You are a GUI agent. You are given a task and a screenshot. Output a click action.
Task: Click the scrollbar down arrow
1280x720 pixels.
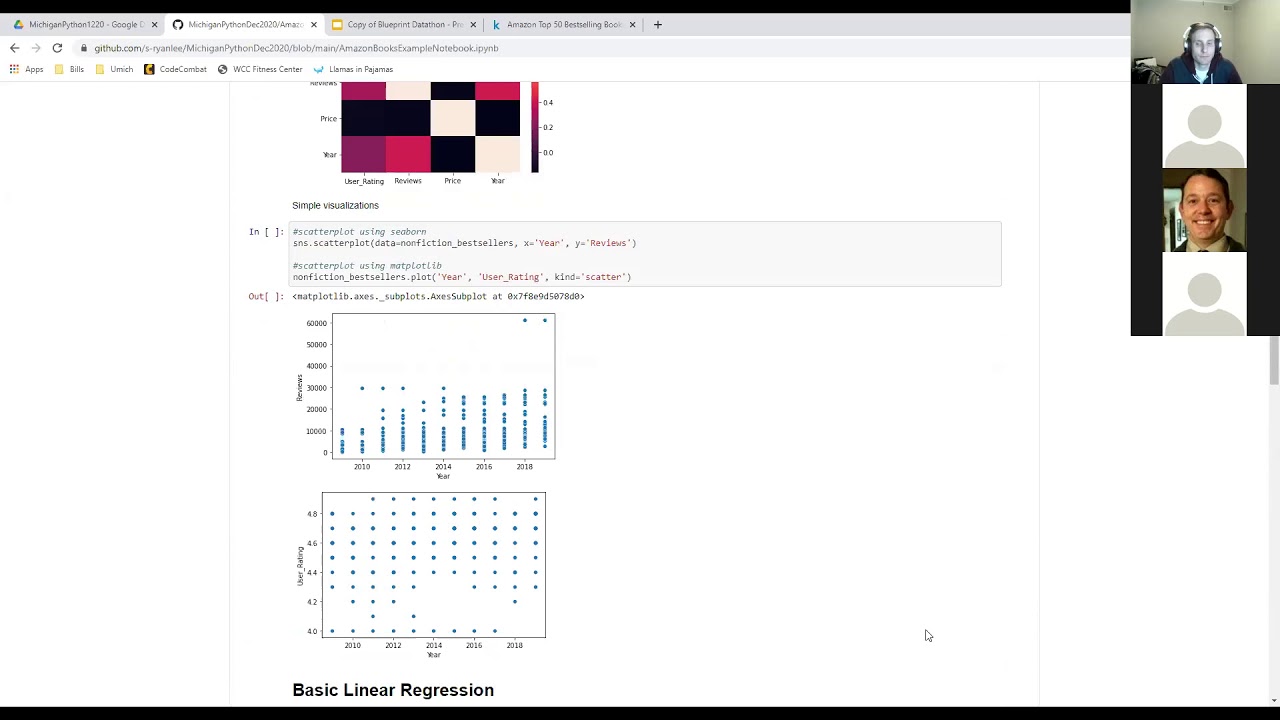(1273, 700)
